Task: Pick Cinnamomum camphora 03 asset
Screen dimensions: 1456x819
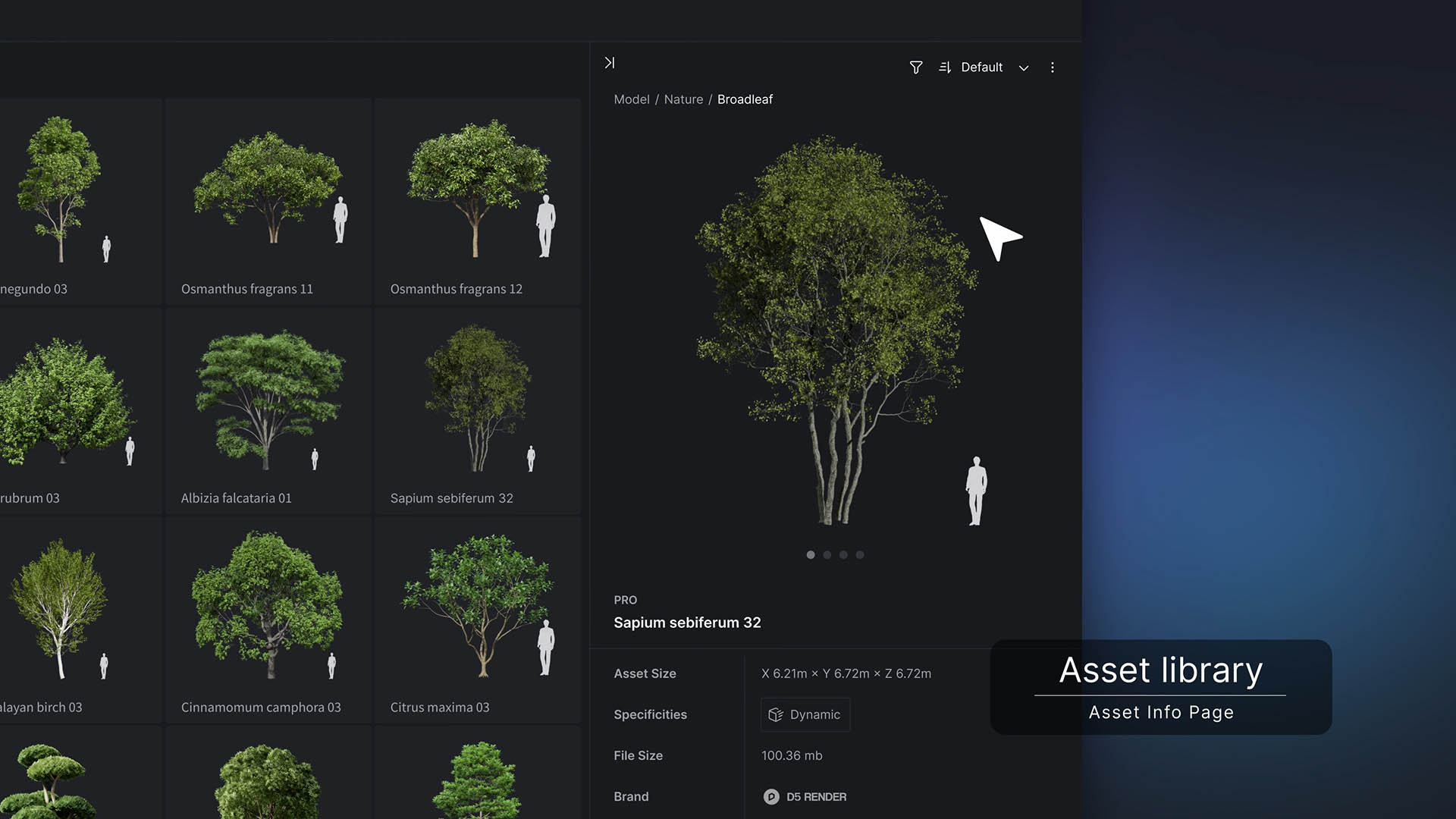Action: pyautogui.click(x=268, y=618)
